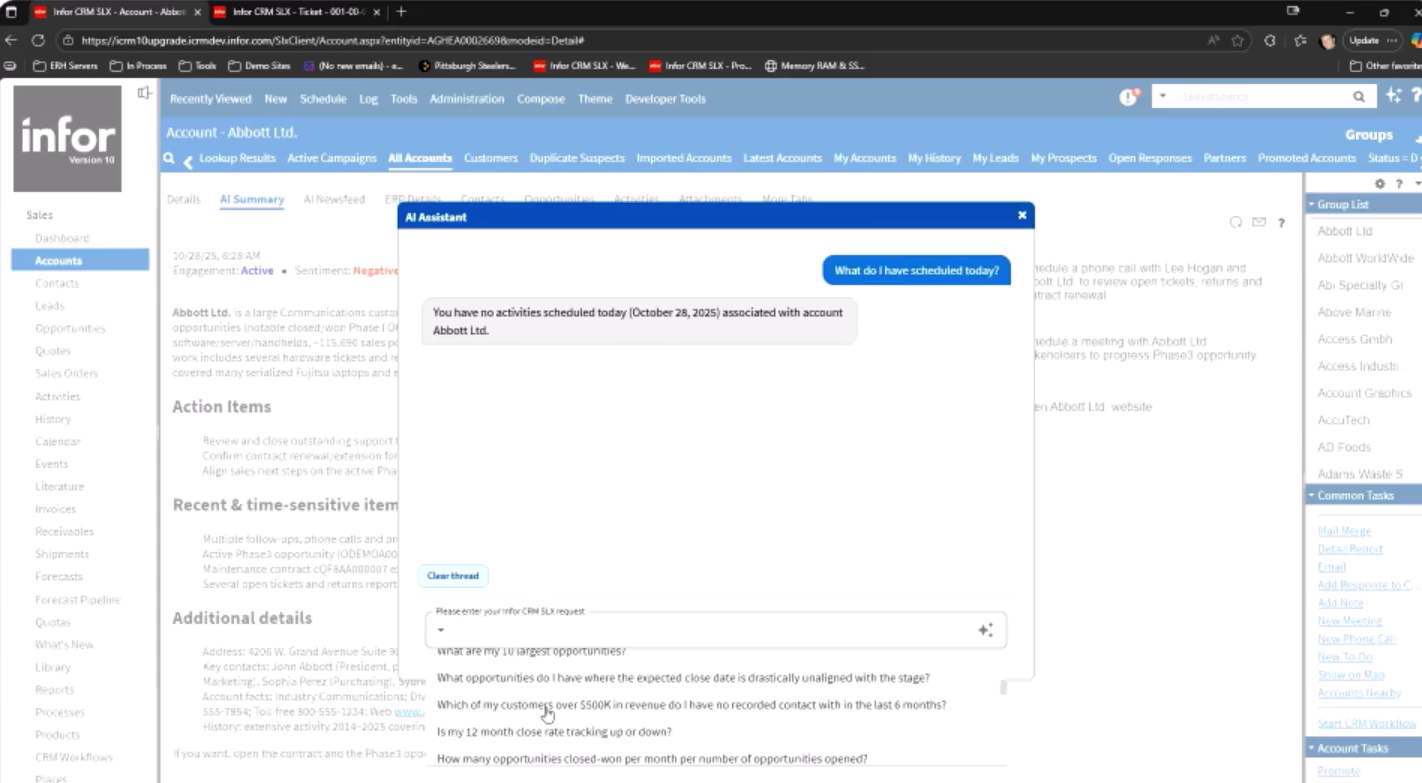
Task: Open Contacts in the left navigation
Action: [x=57, y=283]
